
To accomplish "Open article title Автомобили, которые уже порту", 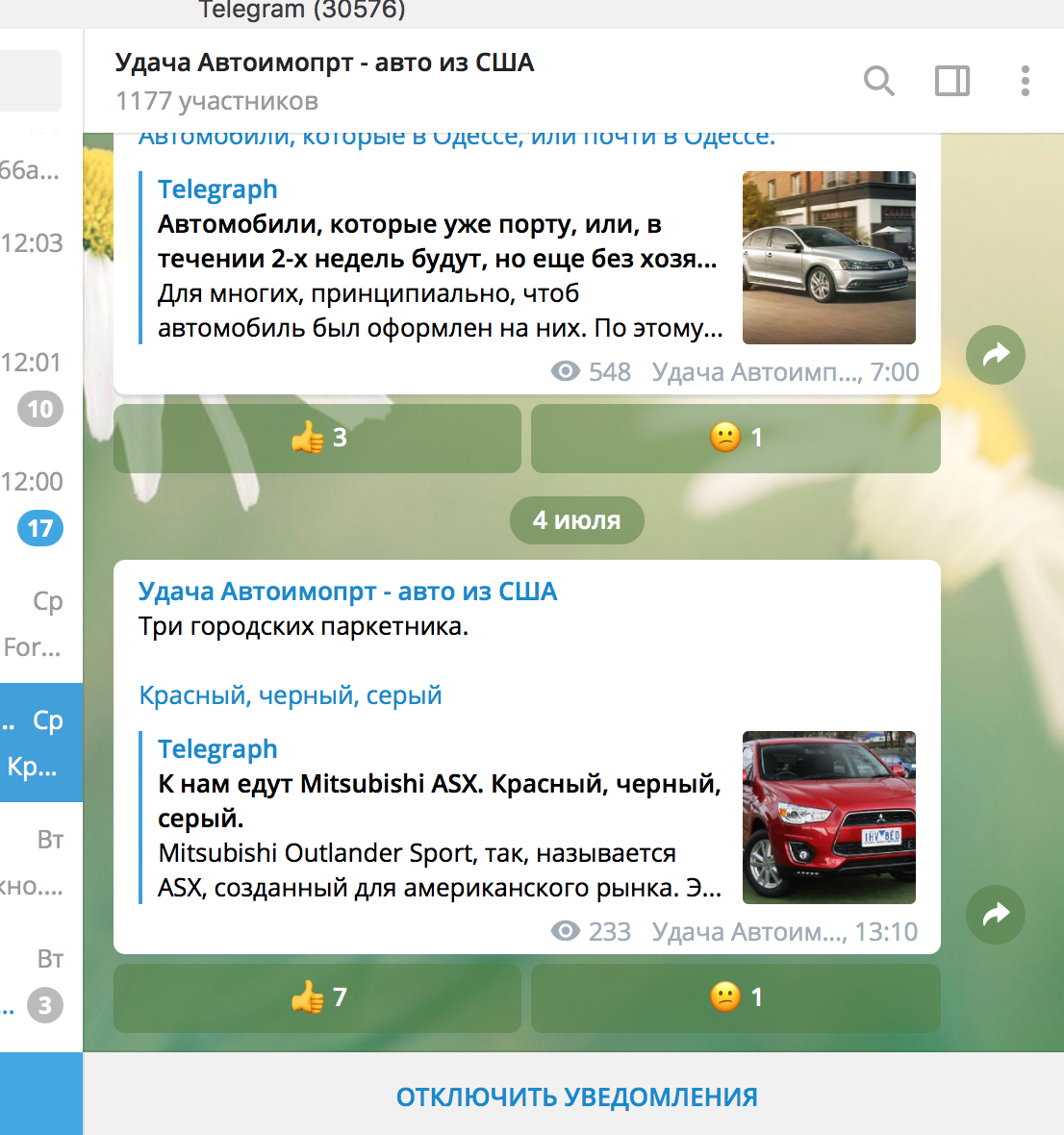I will click(437, 241).
